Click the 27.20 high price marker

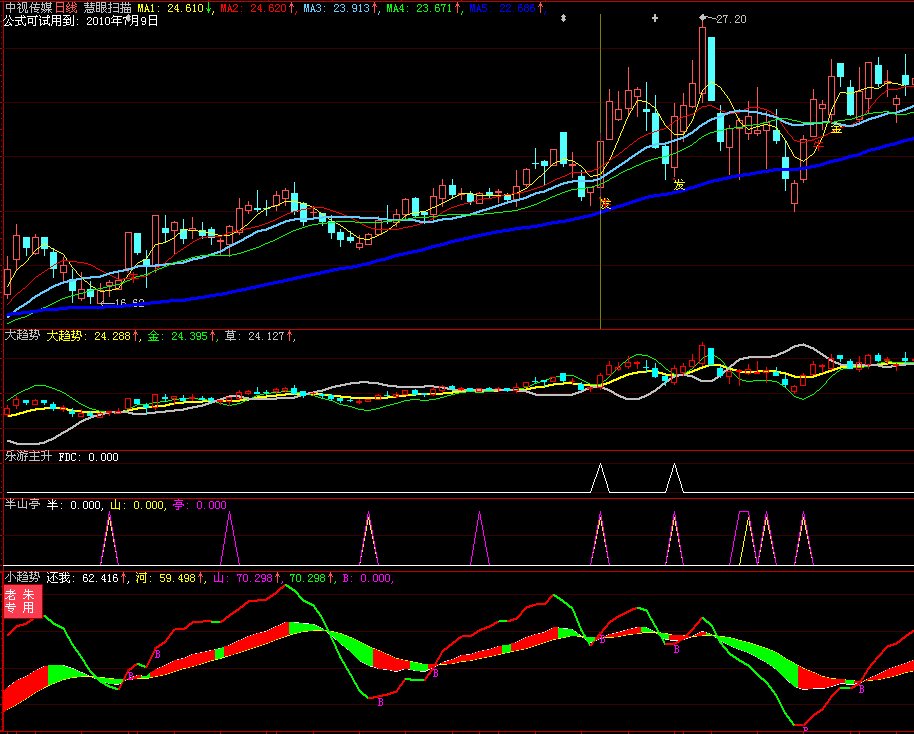tap(731, 19)
